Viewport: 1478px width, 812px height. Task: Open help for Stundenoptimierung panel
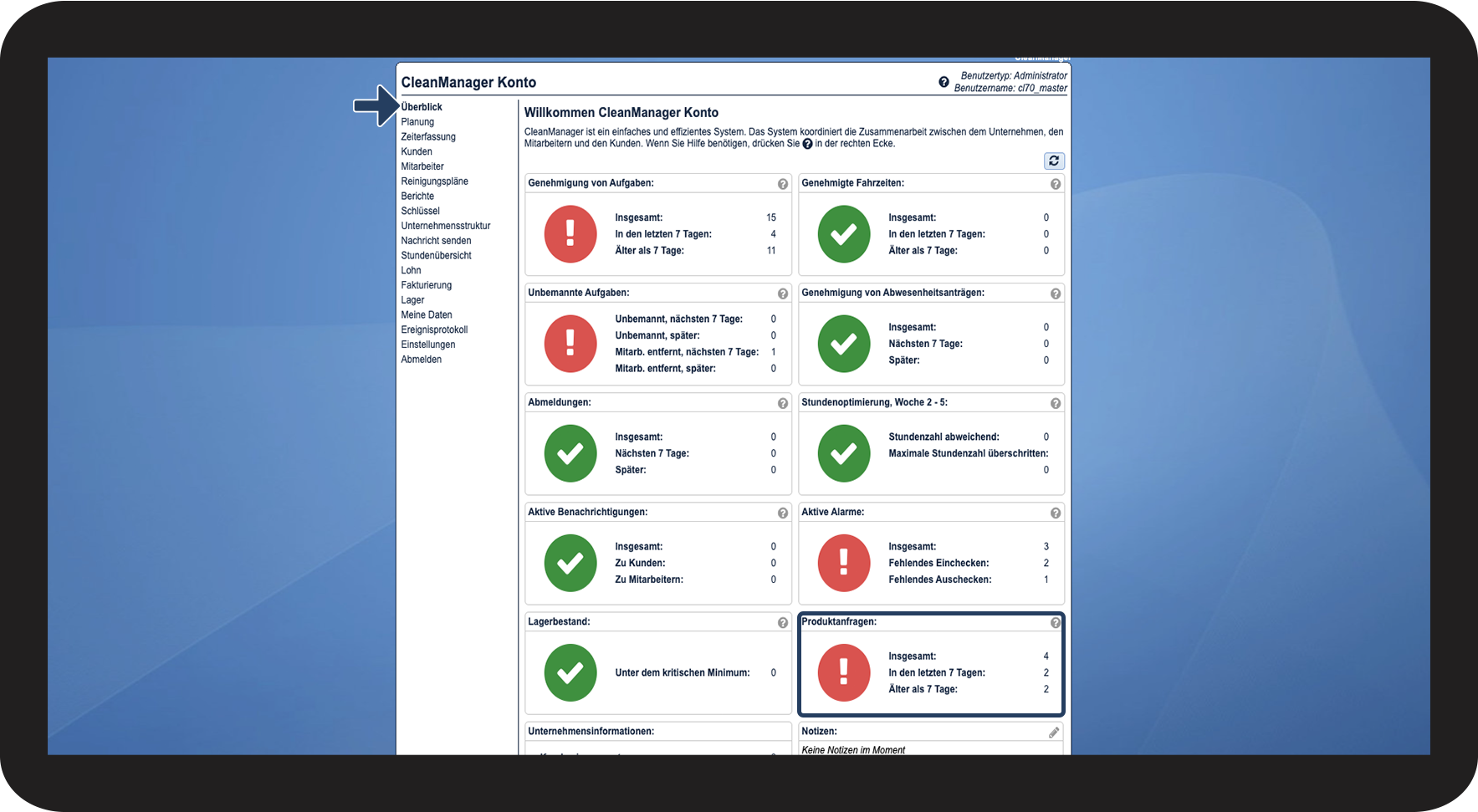[x=1056, y=403]
